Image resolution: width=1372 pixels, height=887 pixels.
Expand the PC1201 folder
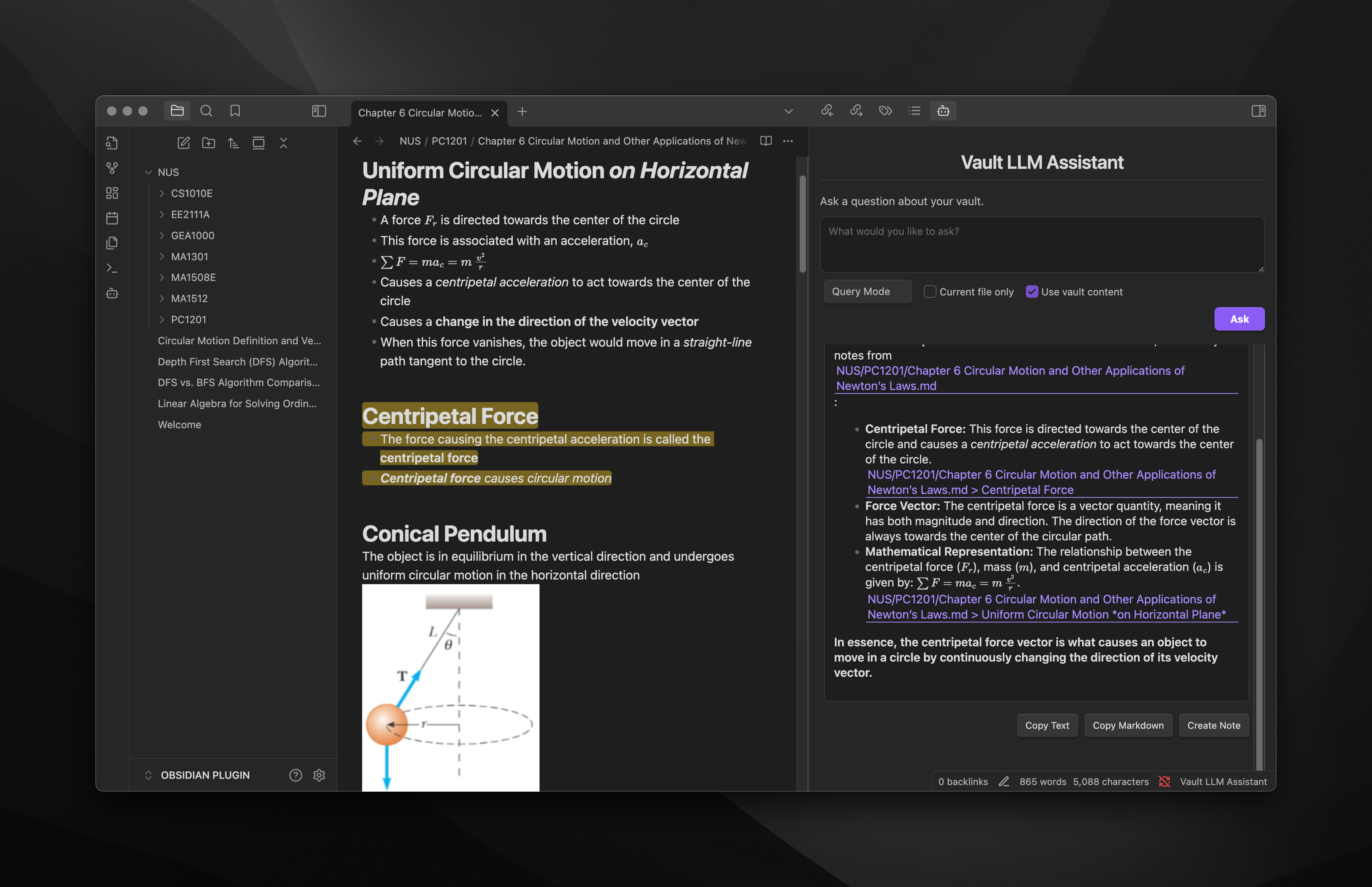188,320
